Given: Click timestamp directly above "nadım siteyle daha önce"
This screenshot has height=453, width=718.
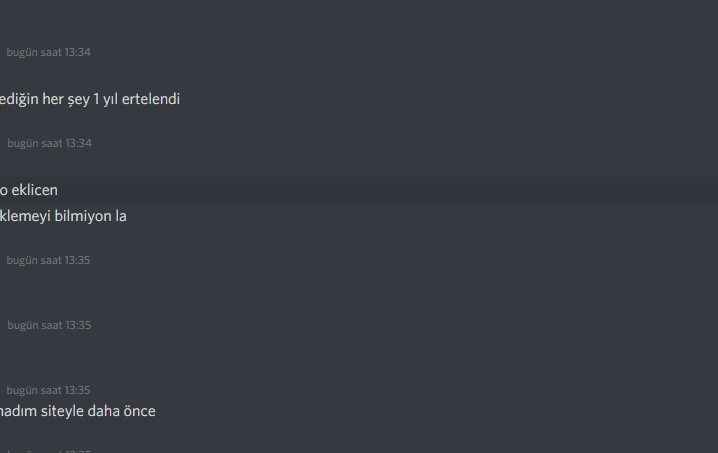Looking at the screenshot, I should pyautogui.click(x=48, y=390).
